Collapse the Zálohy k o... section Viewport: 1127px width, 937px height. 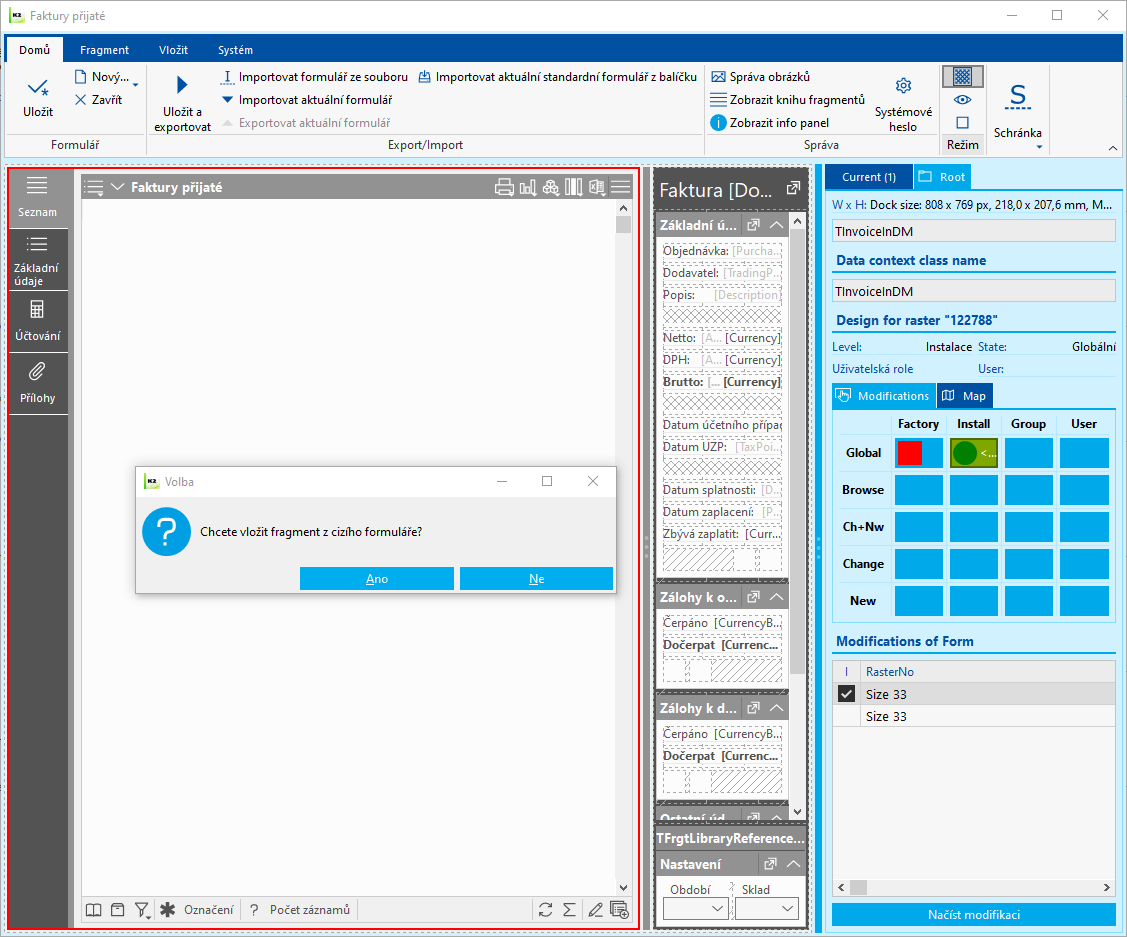click(x=776, y=596)
